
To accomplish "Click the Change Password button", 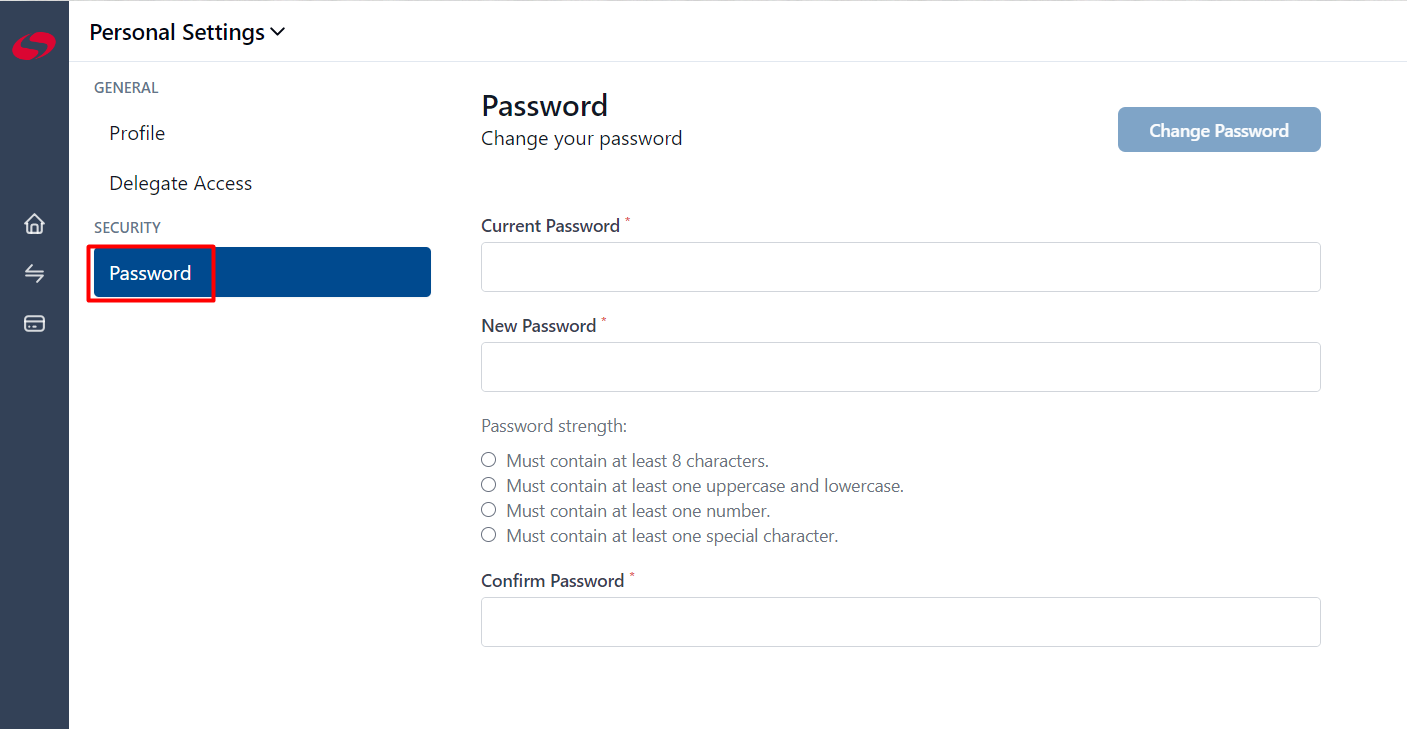I will click(x=1219, y=130).
